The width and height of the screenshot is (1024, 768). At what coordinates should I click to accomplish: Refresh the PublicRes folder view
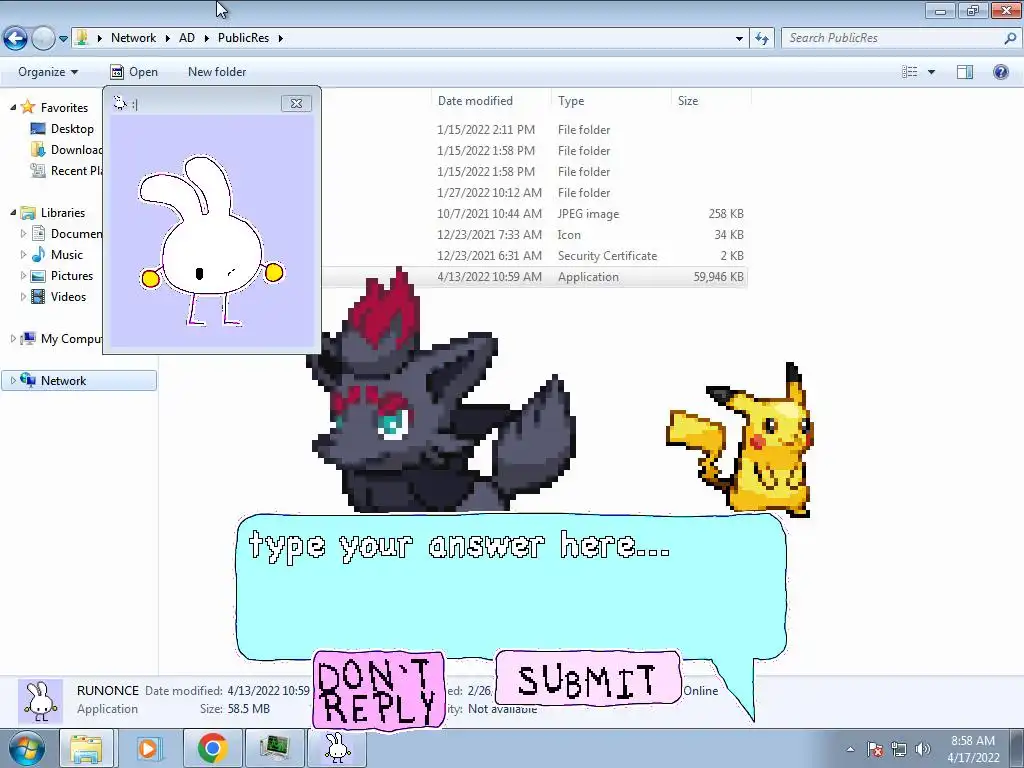(761, 38)
